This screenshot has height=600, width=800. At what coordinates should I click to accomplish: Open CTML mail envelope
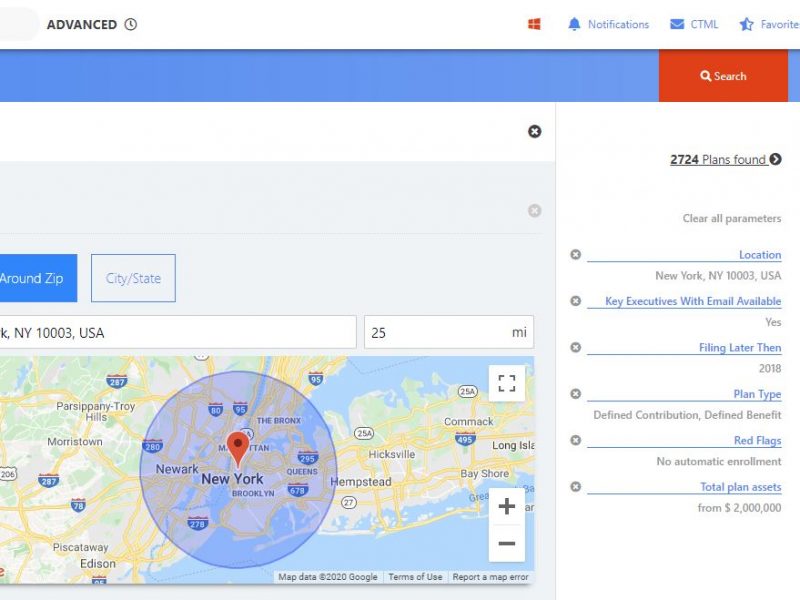(x=677, y=24)
